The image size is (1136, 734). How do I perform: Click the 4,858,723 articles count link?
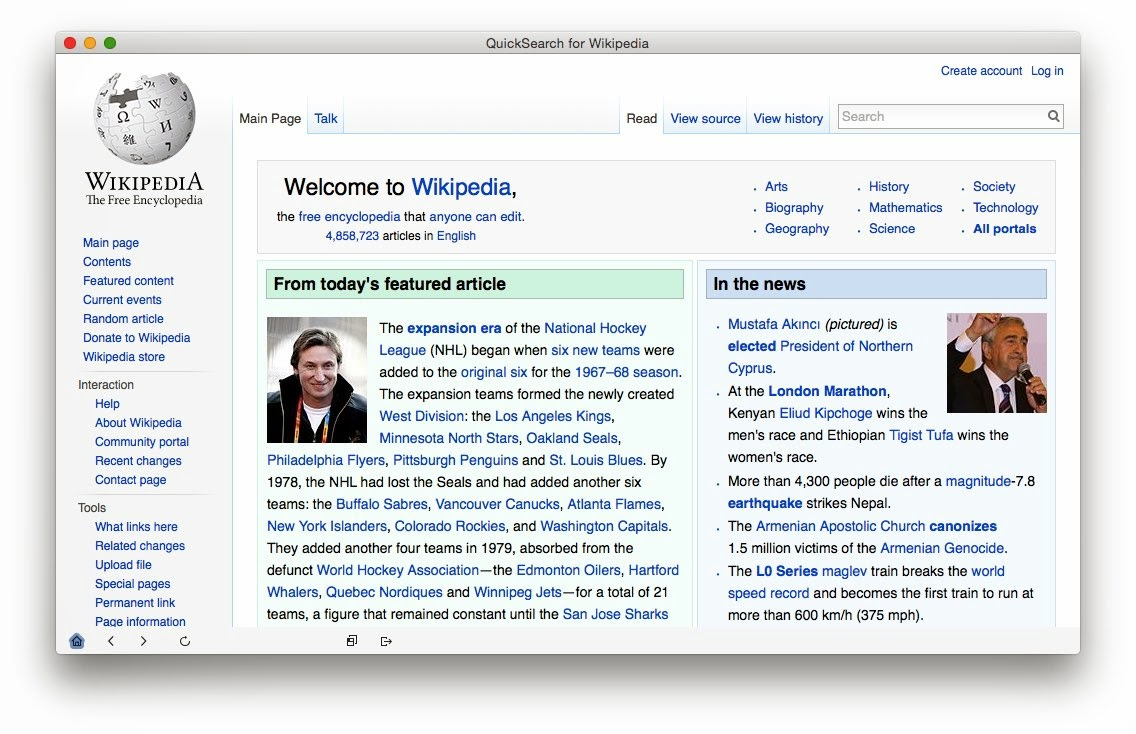(352, 235)
